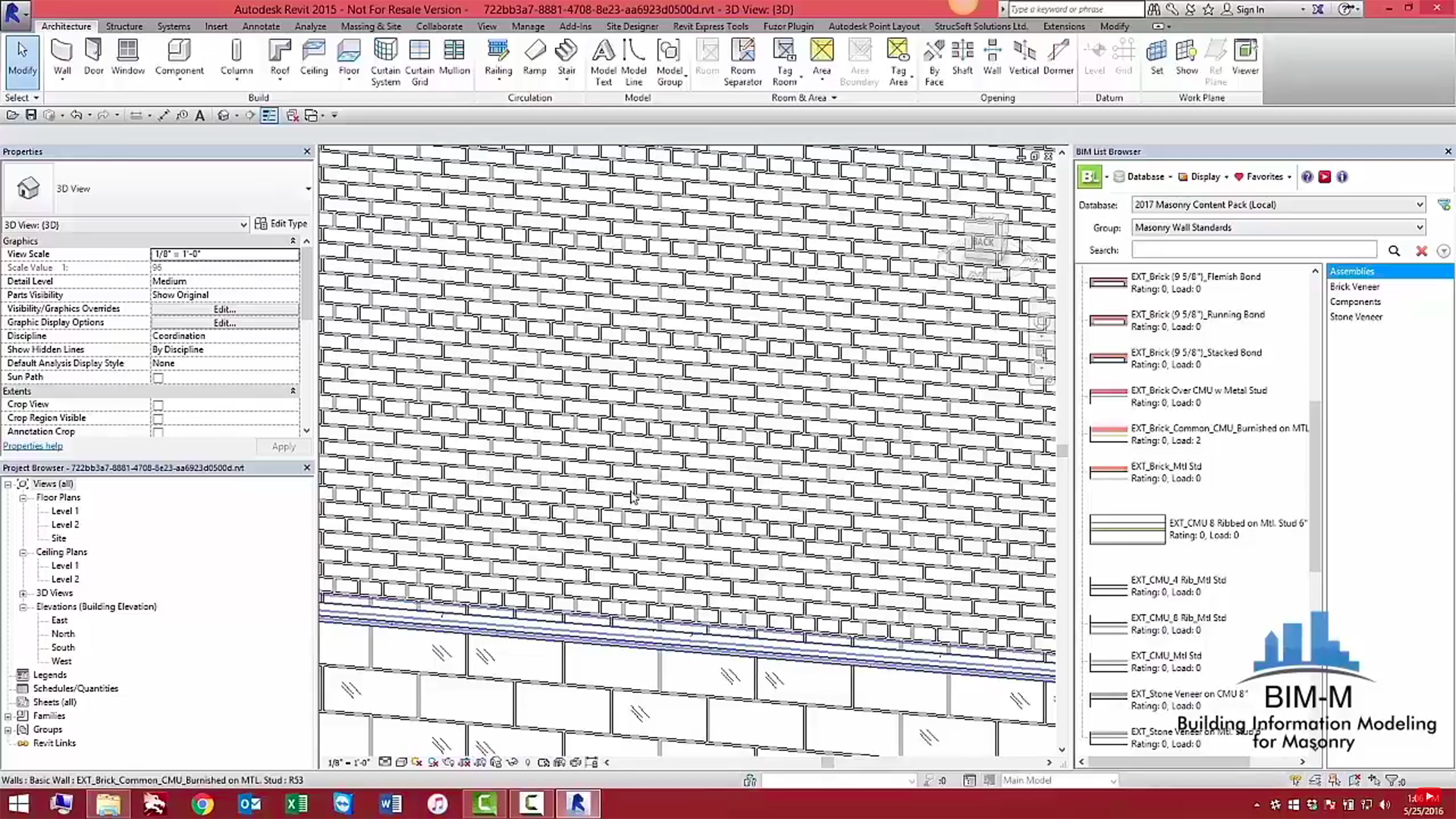Collapse Floor Plans in the Project Browser

click(24, 497)
